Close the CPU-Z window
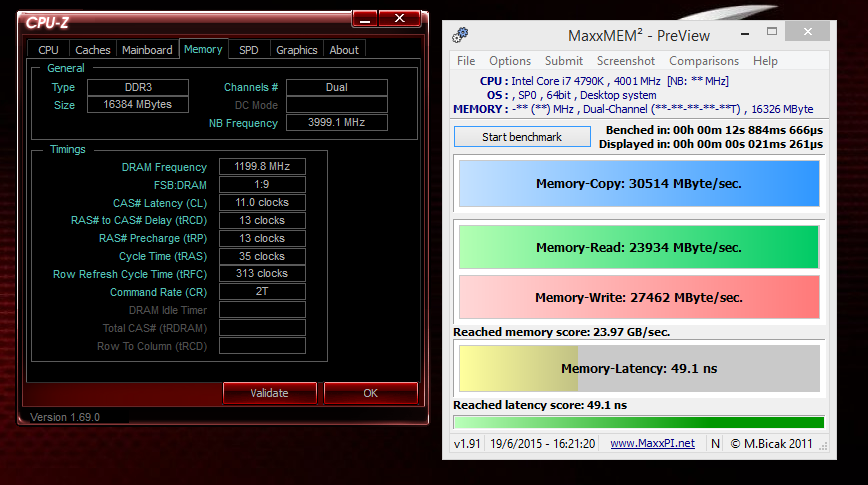This screenshot has height=485, width=868. coord(400,19)
